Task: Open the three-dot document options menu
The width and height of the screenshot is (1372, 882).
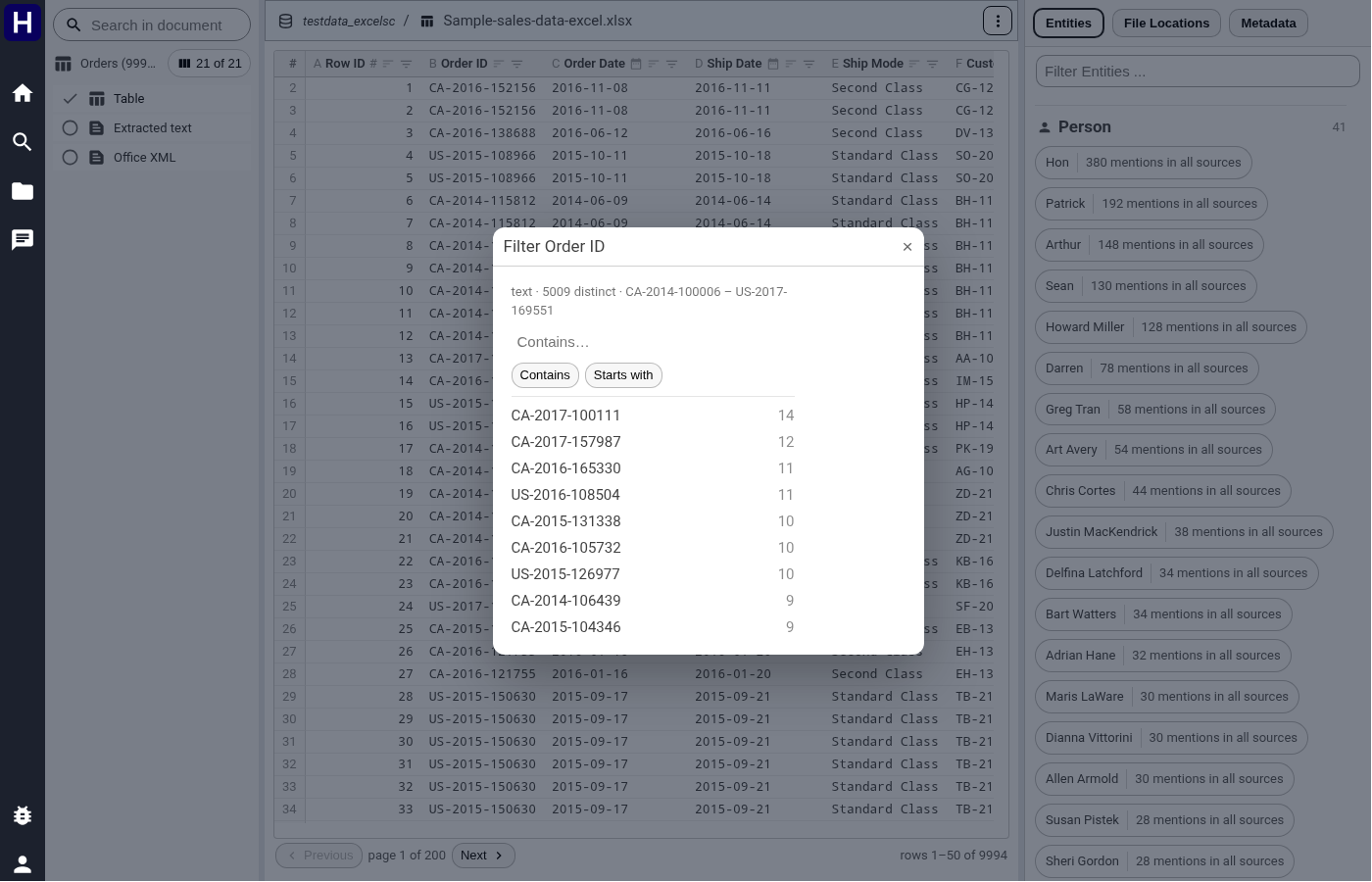Action: pos(997,21)
